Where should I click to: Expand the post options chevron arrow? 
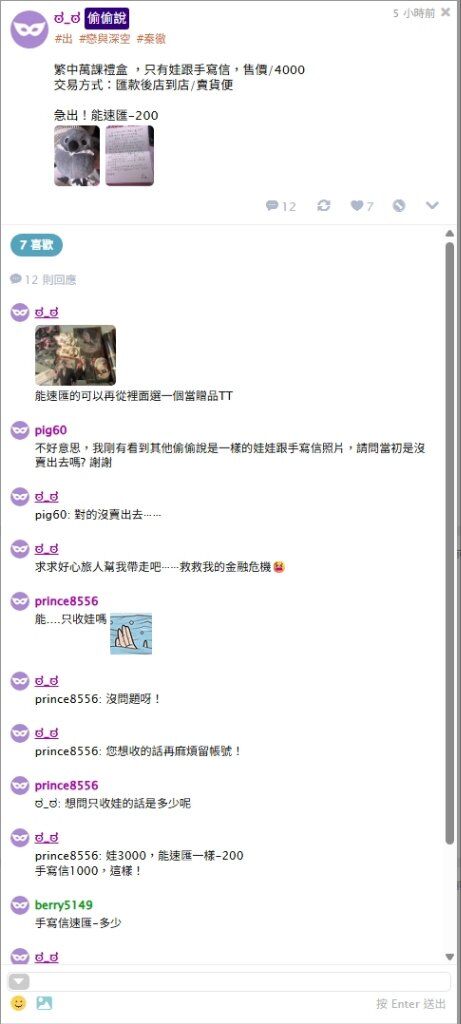coord(432,206)
